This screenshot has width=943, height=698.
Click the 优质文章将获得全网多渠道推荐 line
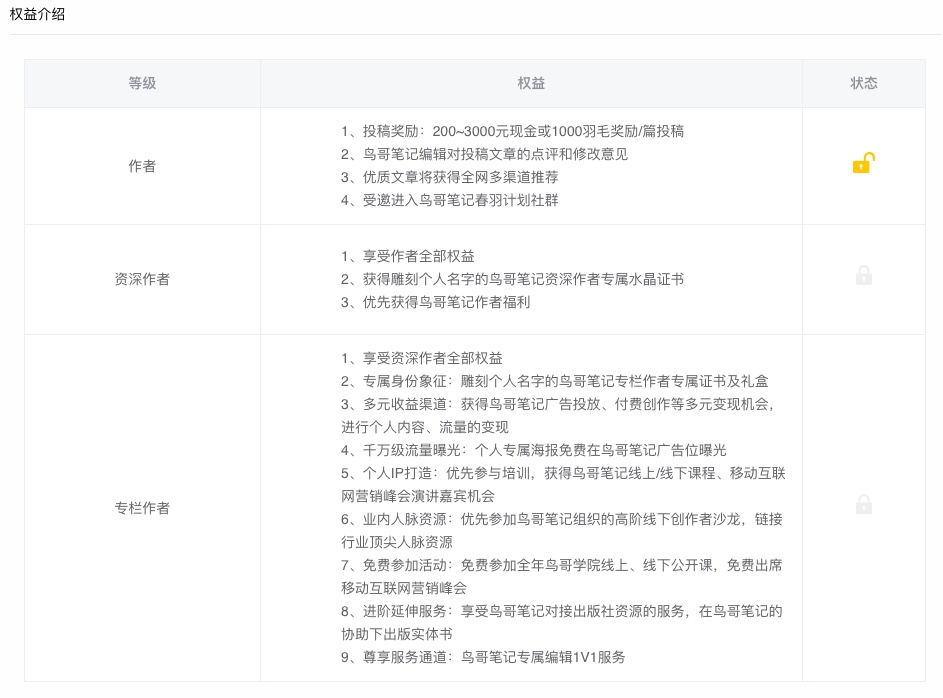(x=449, y=177)
